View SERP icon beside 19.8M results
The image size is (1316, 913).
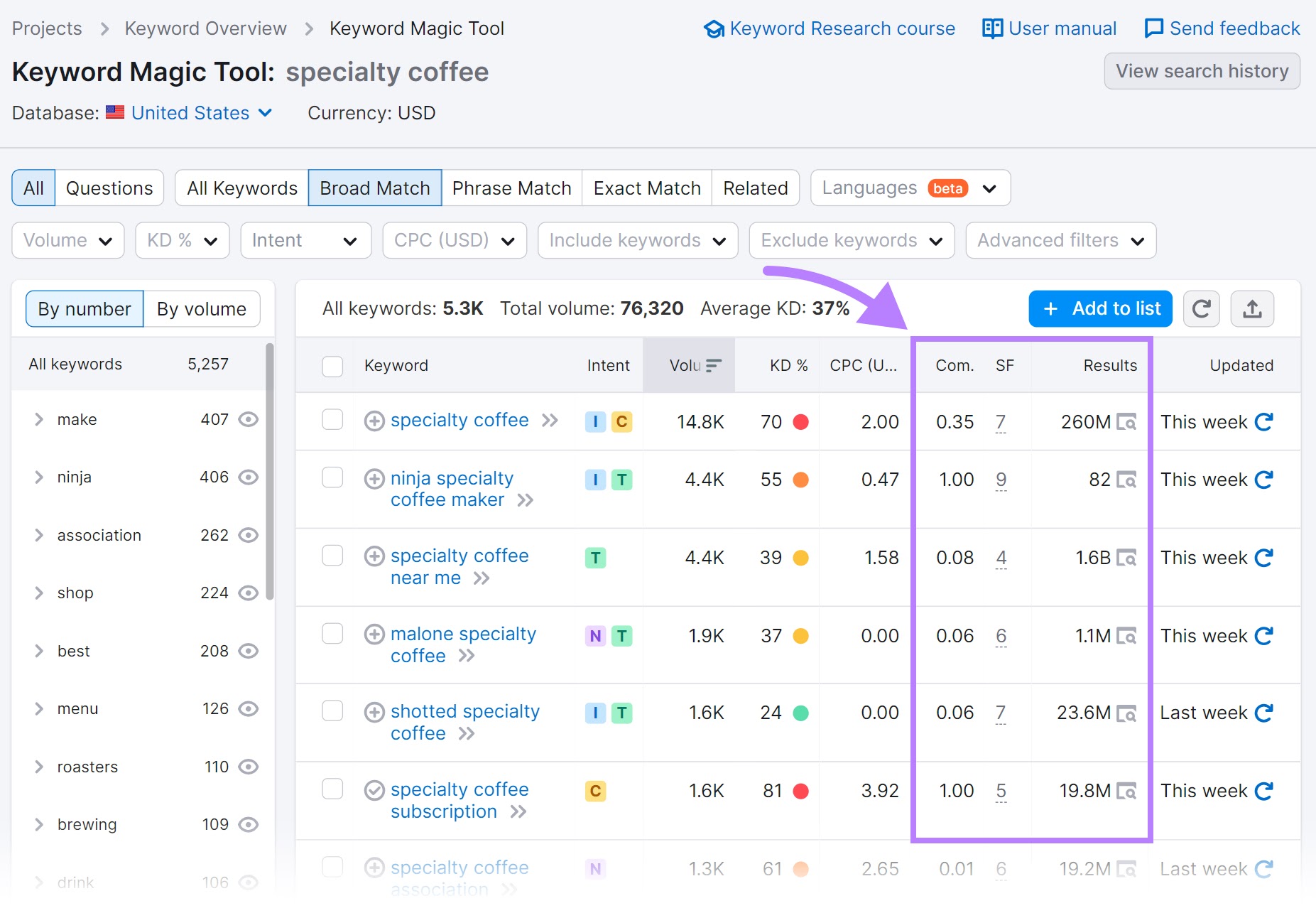(x=1126, y=791)
